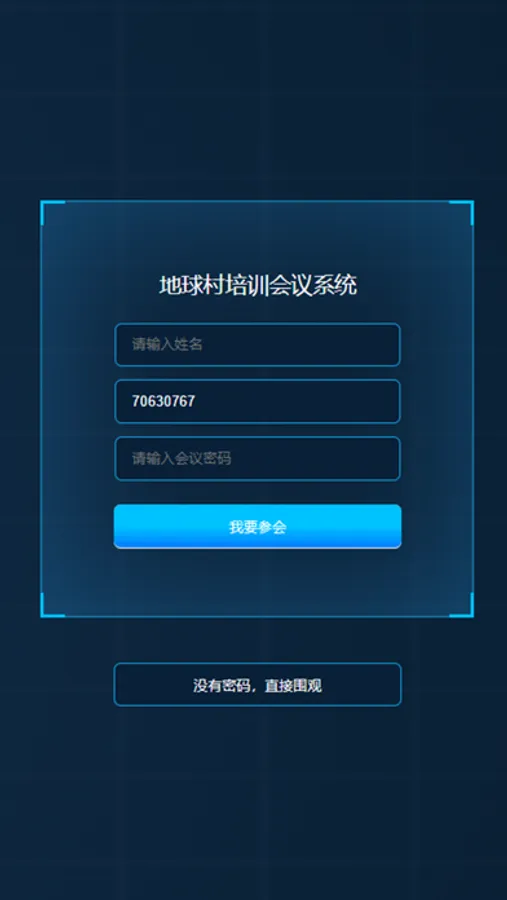Click the bottom-right corner bracket of login panel

coord(462,606)
